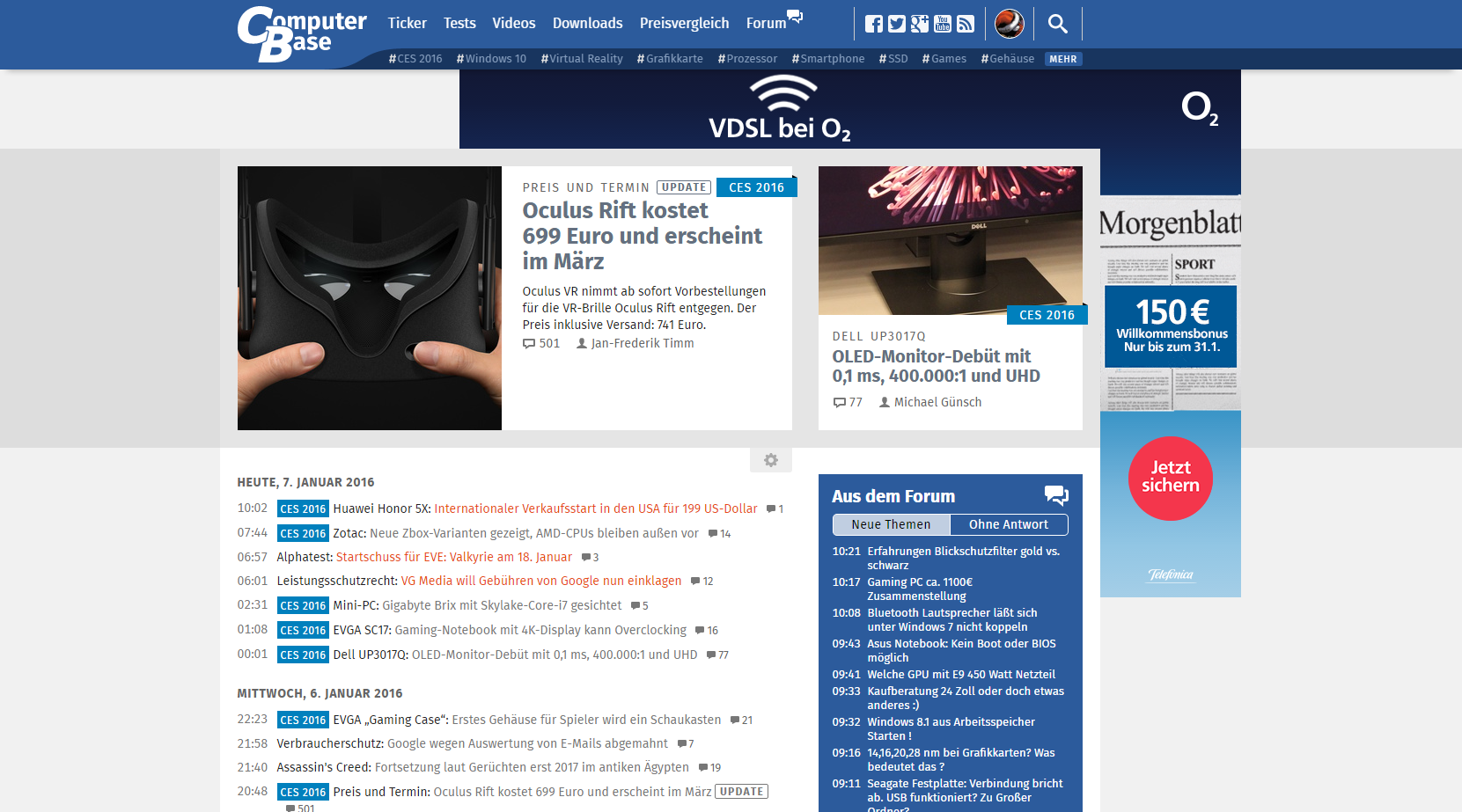Select the #Windows 10 topic tag

click(491, 59)
